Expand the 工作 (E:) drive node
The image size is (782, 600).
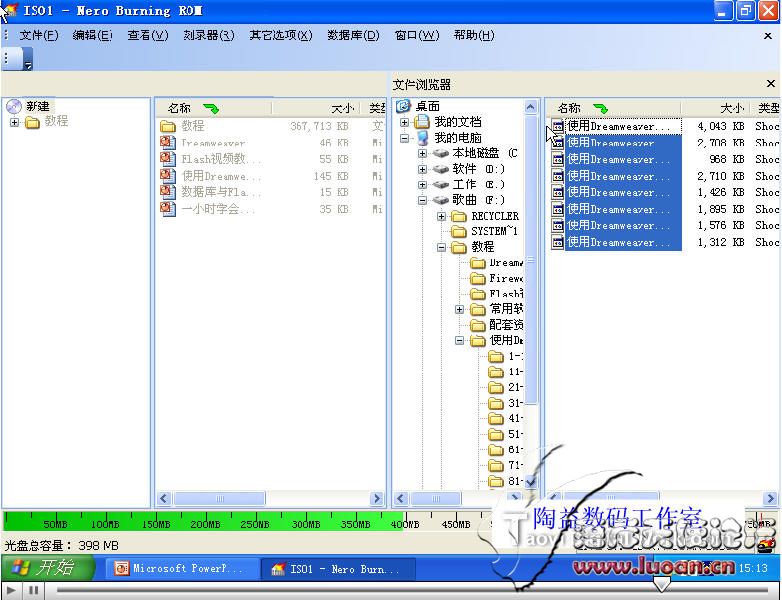click(422, 185)
